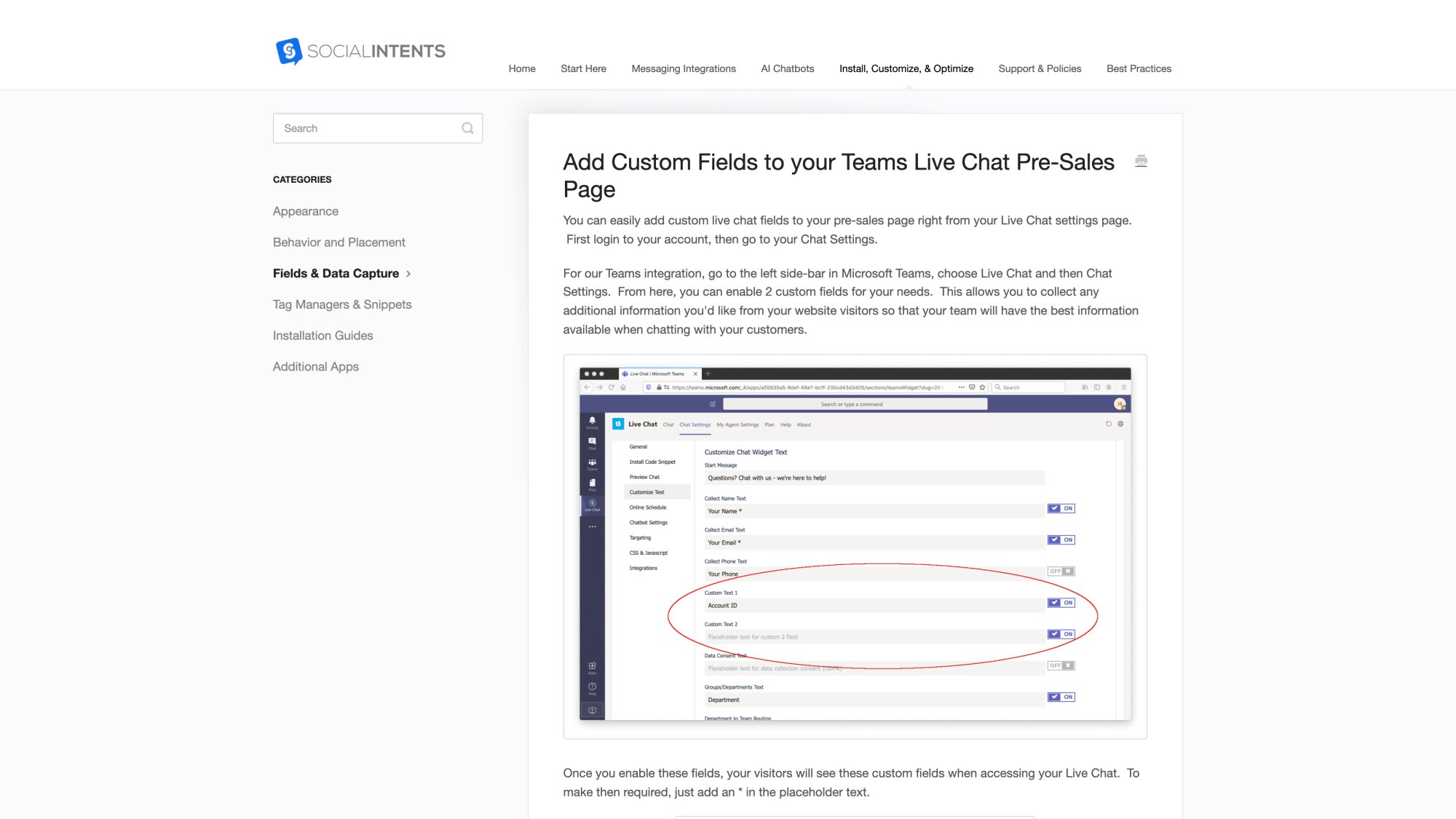Switch to the Chat Settings tab

point(695,424)
